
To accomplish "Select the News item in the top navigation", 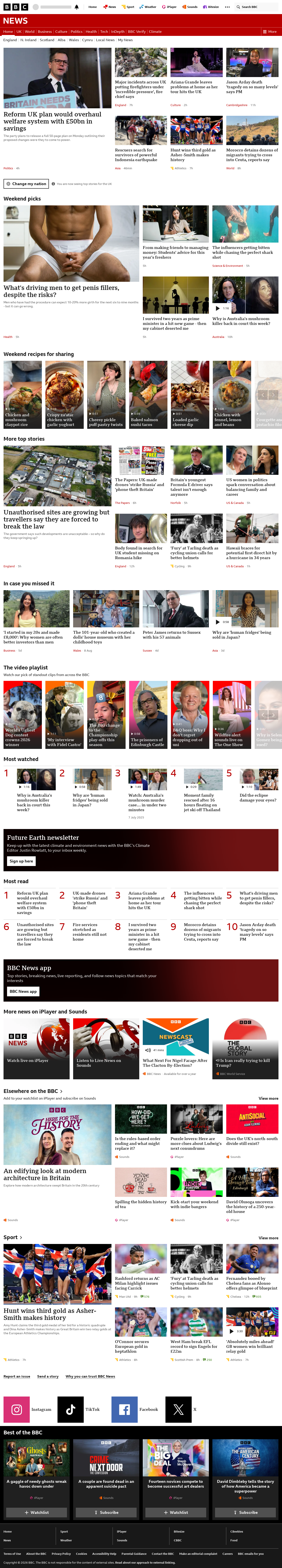I will click(110, 7).
